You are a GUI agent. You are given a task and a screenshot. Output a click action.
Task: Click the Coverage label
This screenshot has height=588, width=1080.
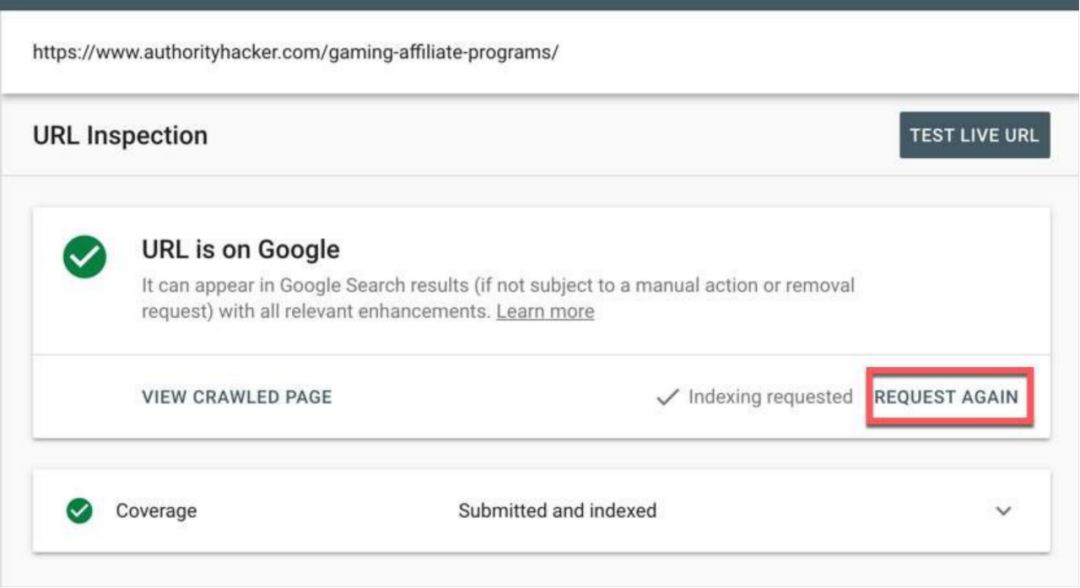click(x=156, y=511)
